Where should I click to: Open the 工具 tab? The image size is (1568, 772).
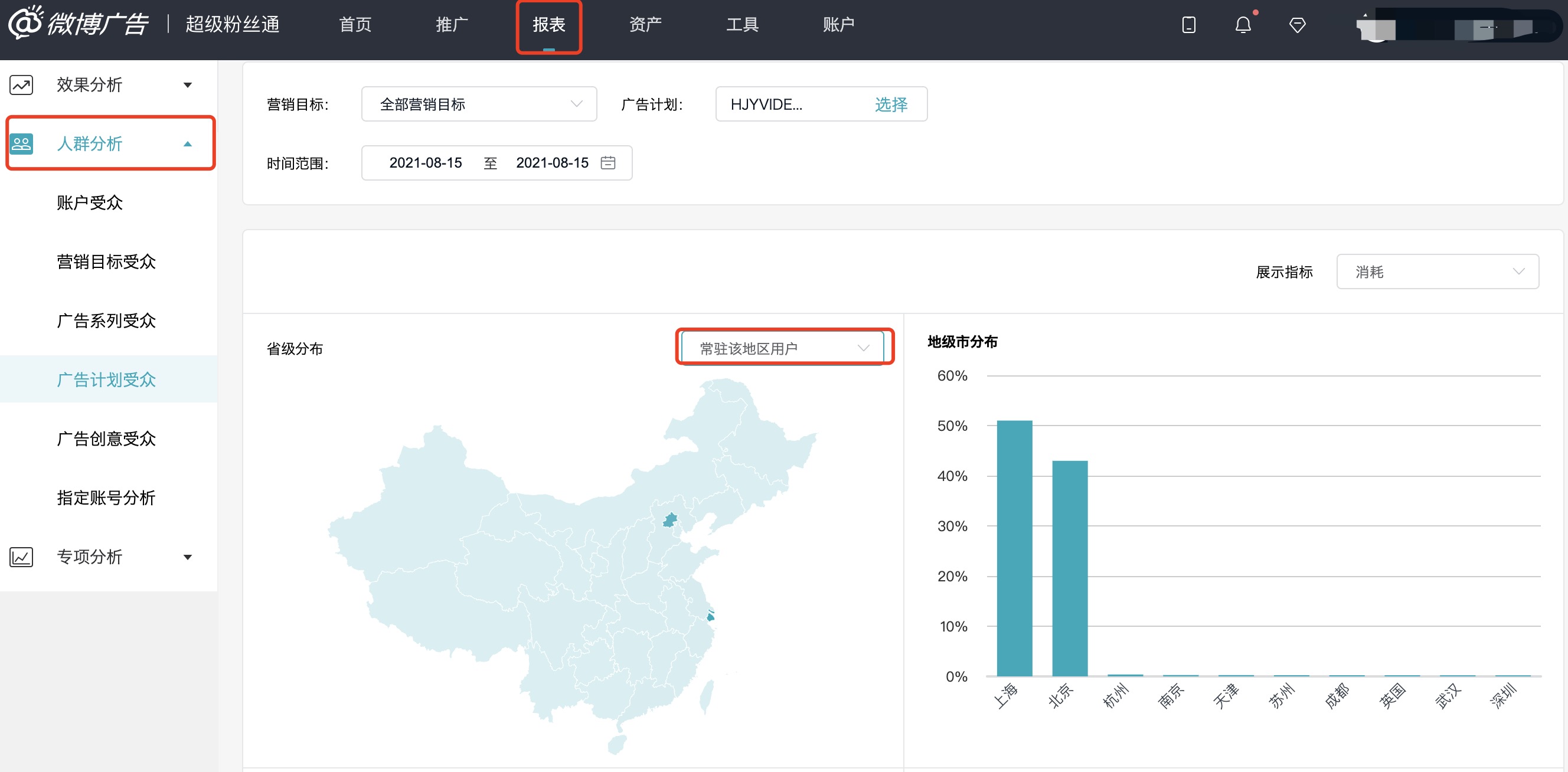742,24
